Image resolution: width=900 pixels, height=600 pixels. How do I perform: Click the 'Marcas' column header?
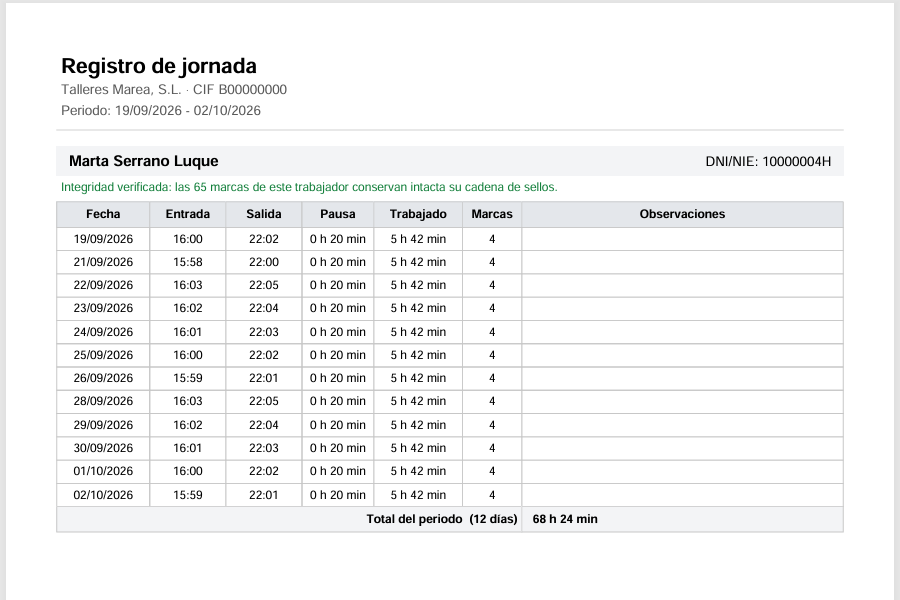click(492, 214)
